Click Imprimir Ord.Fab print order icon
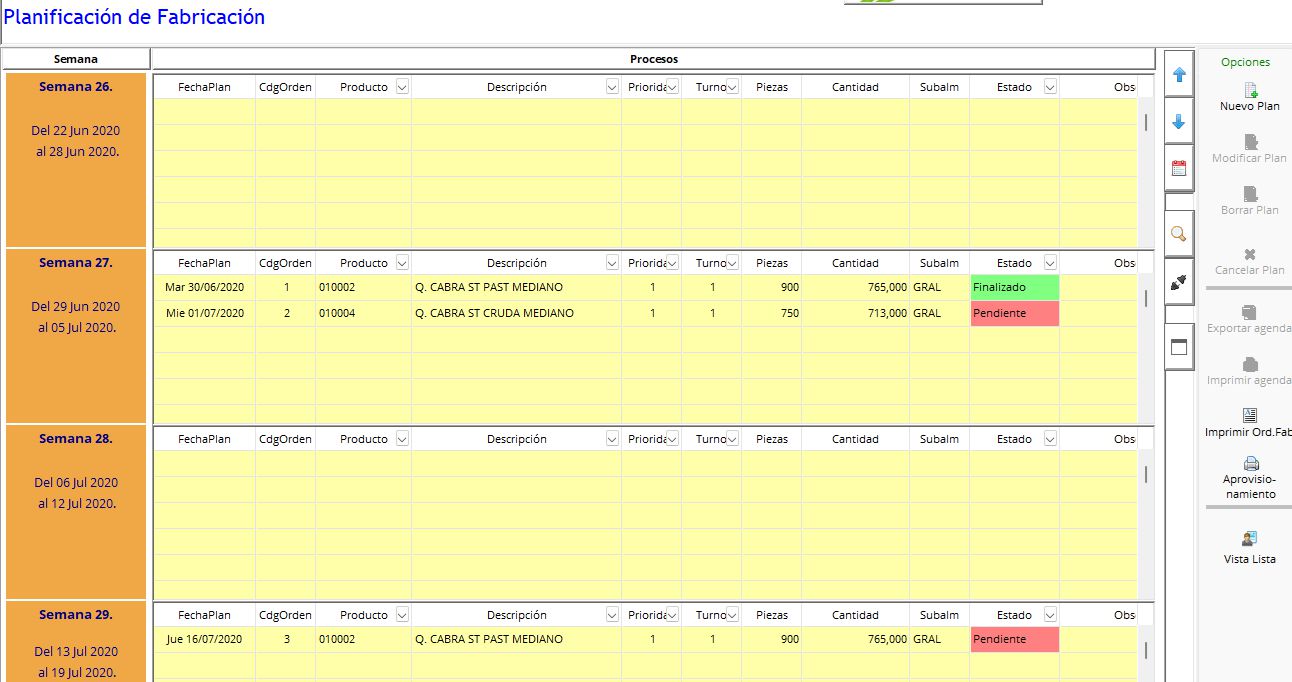 coord(1249,422)
